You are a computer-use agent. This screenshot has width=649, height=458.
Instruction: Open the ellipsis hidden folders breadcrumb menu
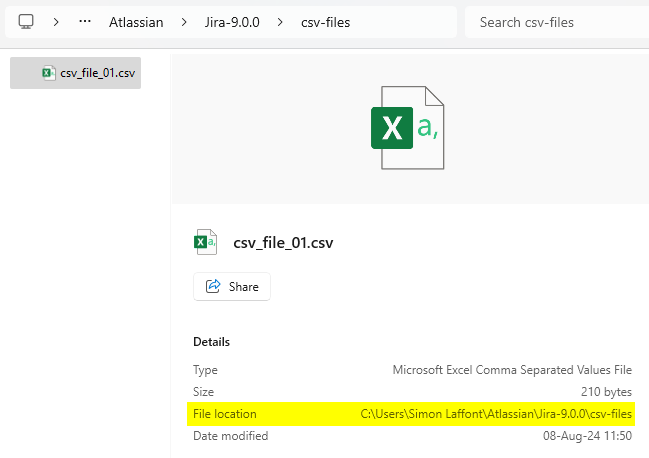tap(85, 21)
